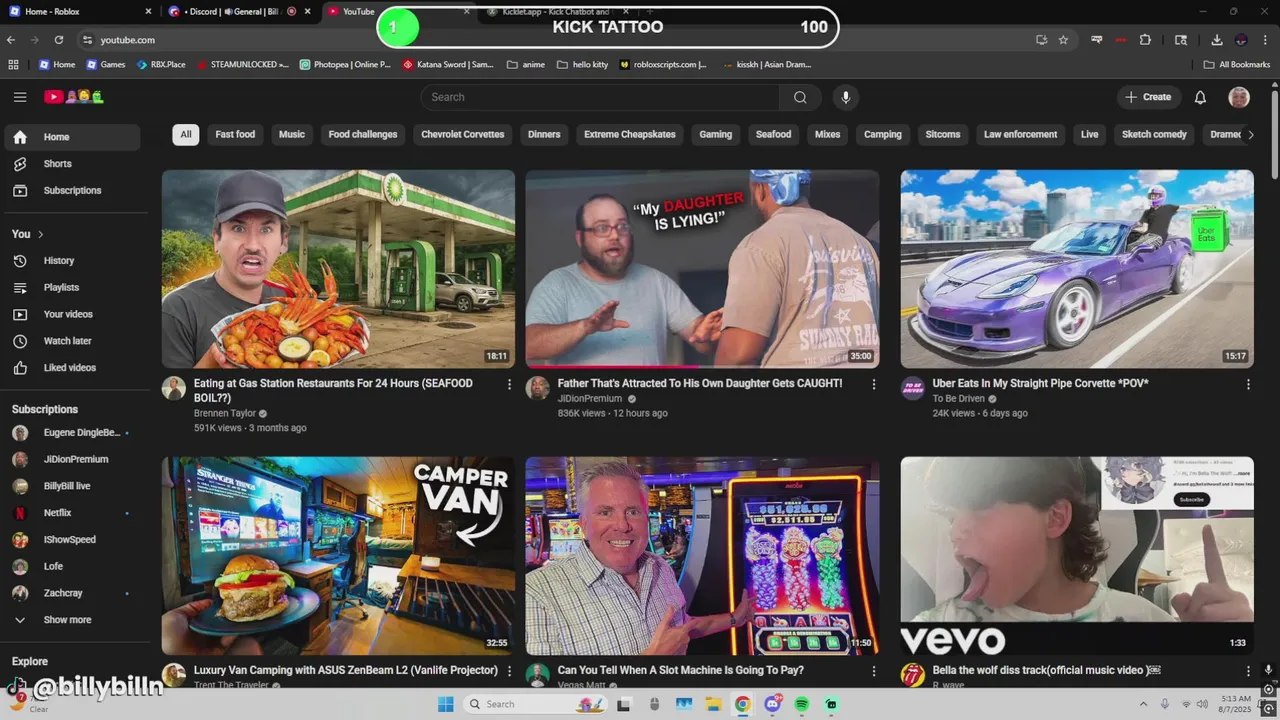Open the account avatar menu
This screenshot has width=1280, height=720.
[1239, 97]
